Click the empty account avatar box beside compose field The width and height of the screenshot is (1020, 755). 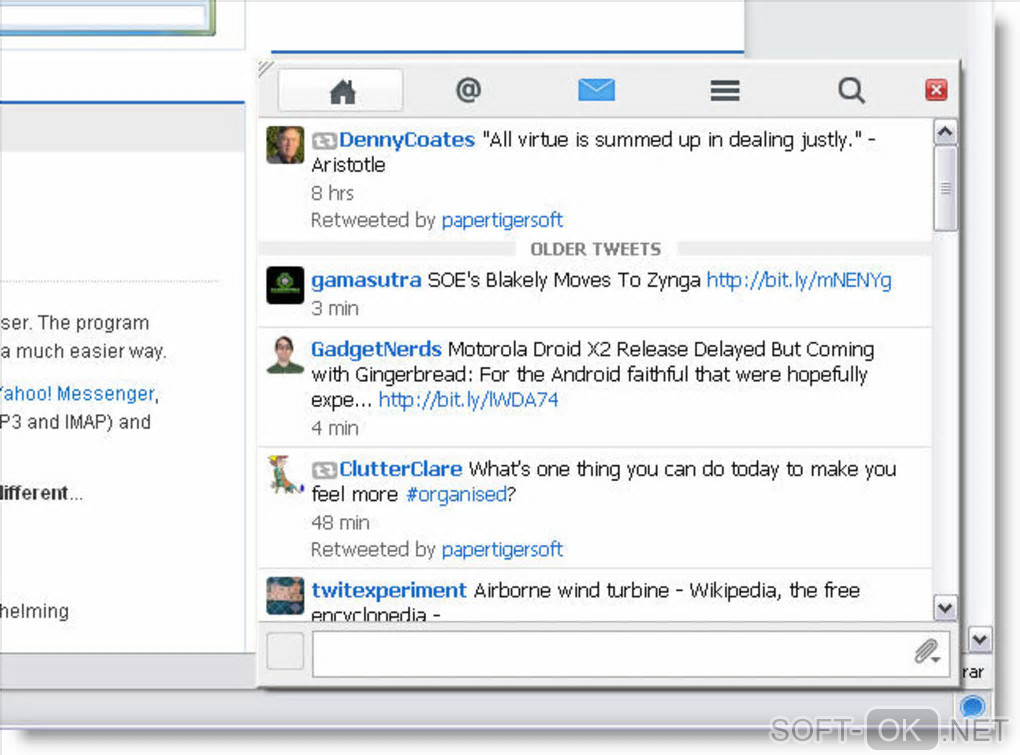285,650
